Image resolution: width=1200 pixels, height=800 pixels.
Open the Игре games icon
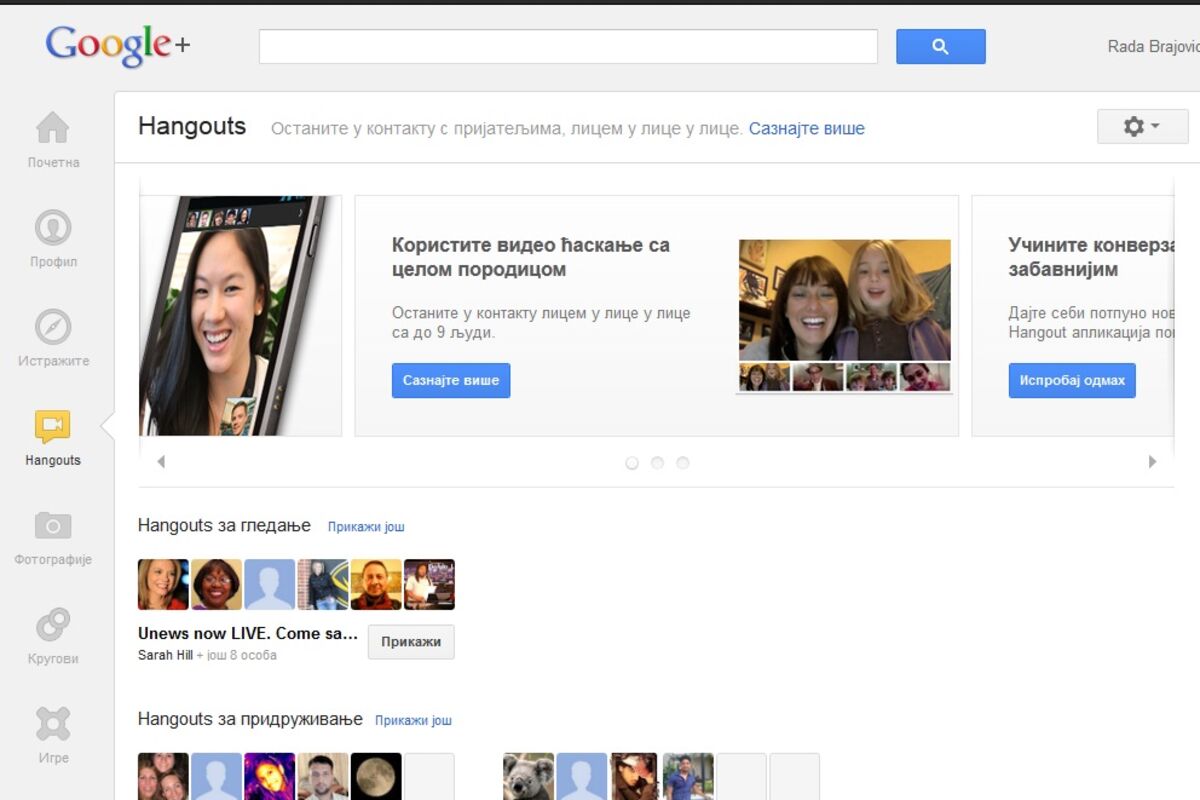pos(53,724)
